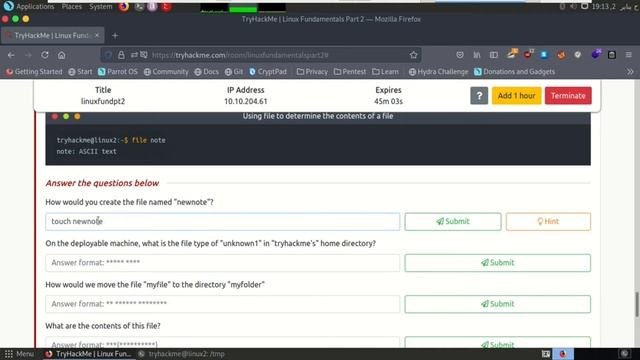Screen dimensions: 640x360
Task: Click the touch newnote answer field
Action: (222, 222)
